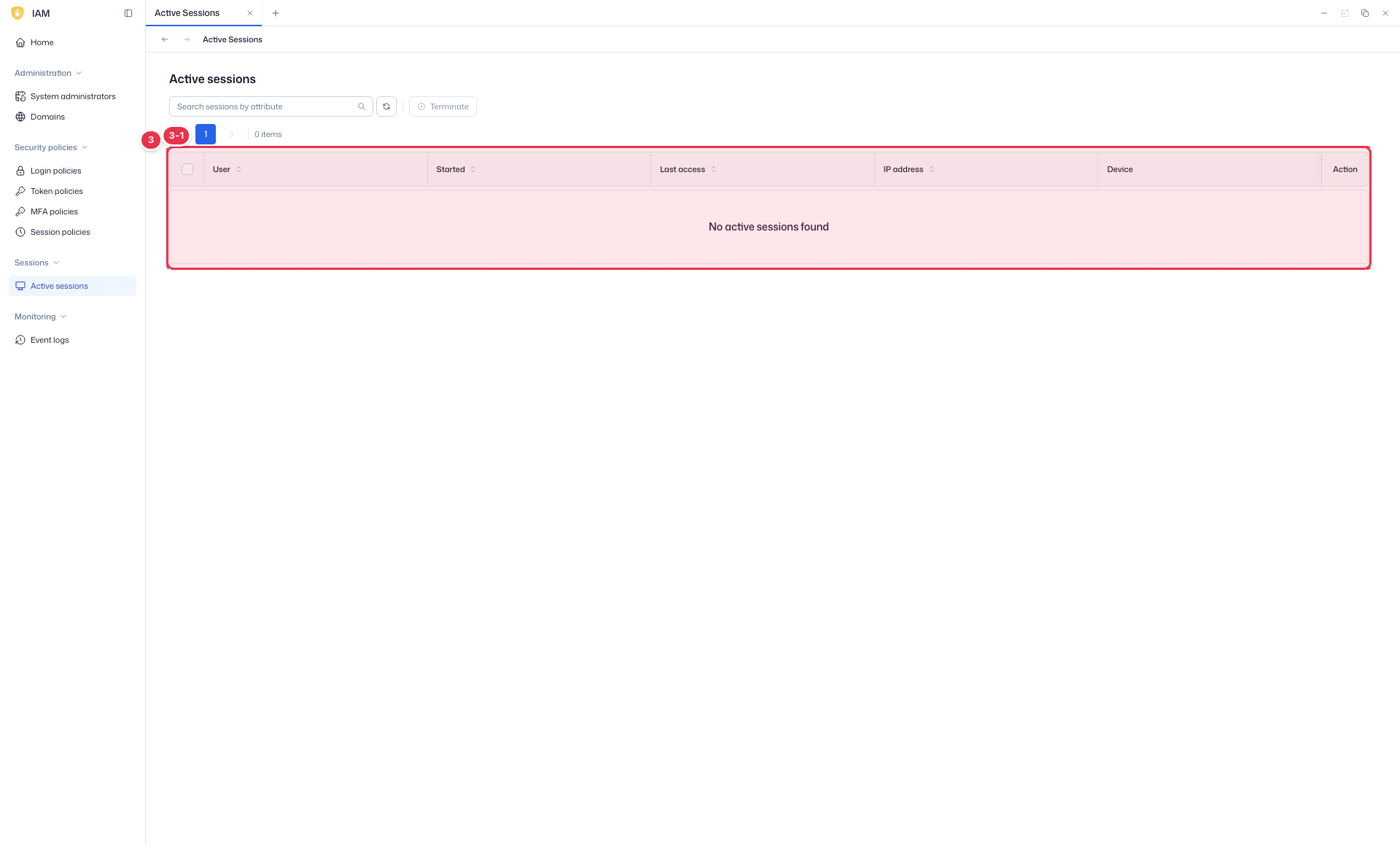Click the Action column header
Image resolution: width=1400 pixels, height=846 pixels.
[x=1345, y=169]
